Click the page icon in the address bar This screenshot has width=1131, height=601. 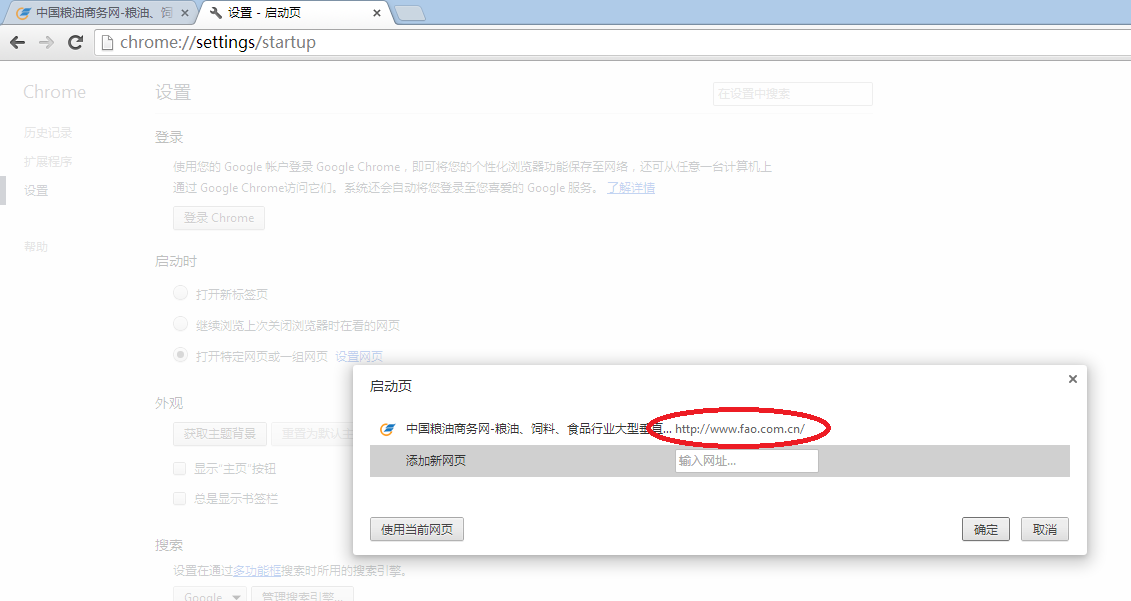[x=107, y=43]
